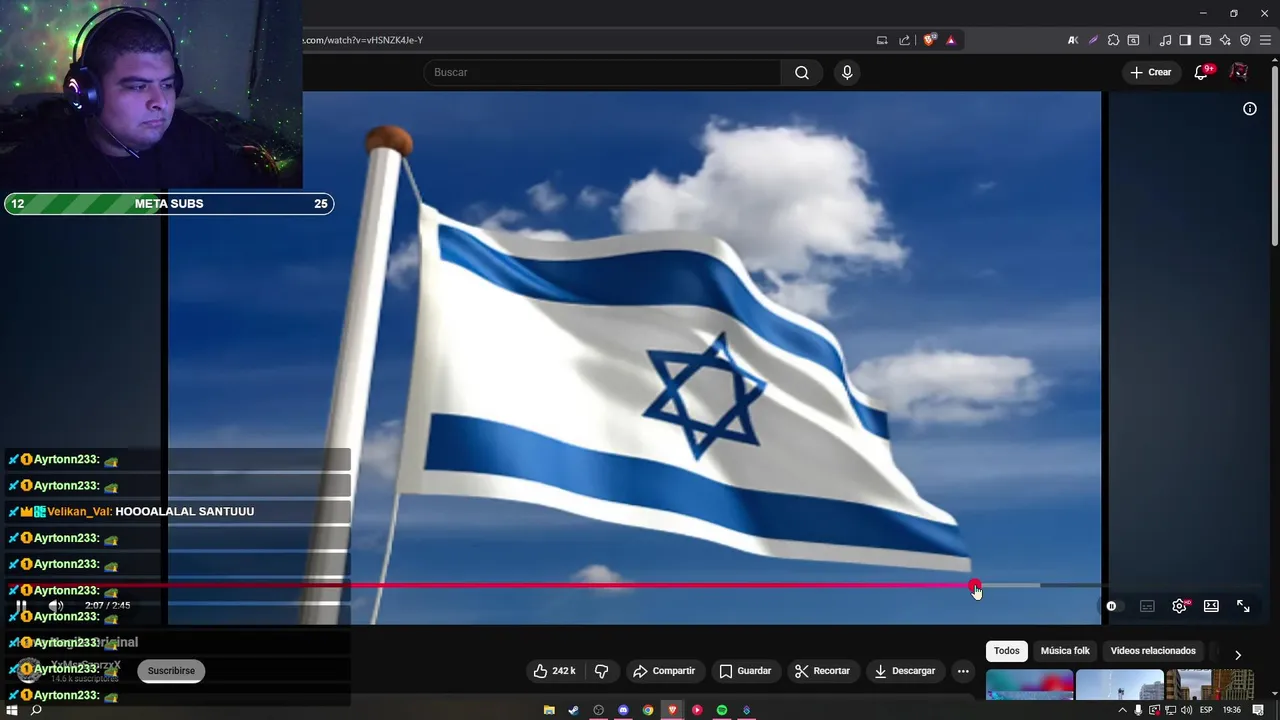Save video with Guardar button
This screenshot has width=1280, height=720.
coord(745,671)
